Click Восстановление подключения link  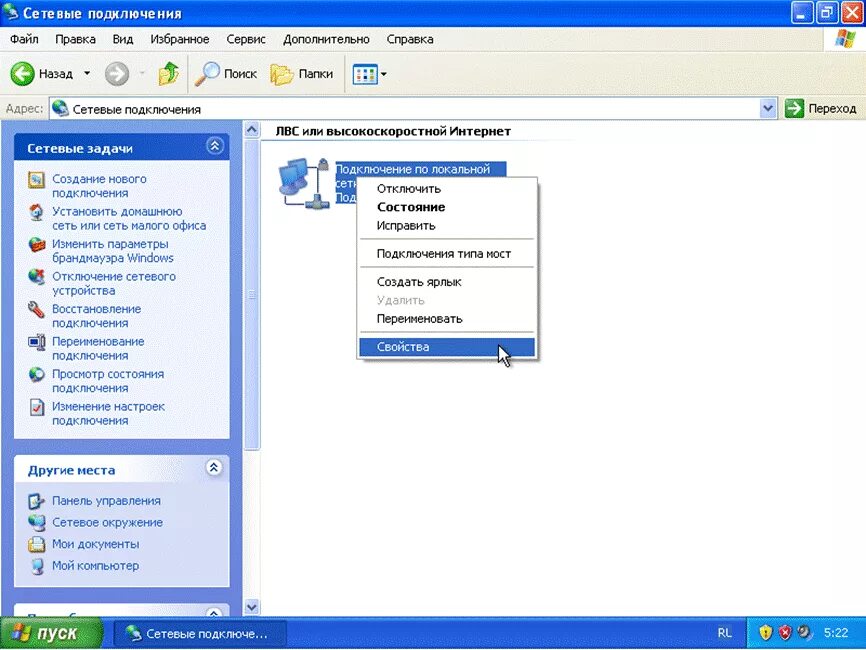(x=97, y=316)
